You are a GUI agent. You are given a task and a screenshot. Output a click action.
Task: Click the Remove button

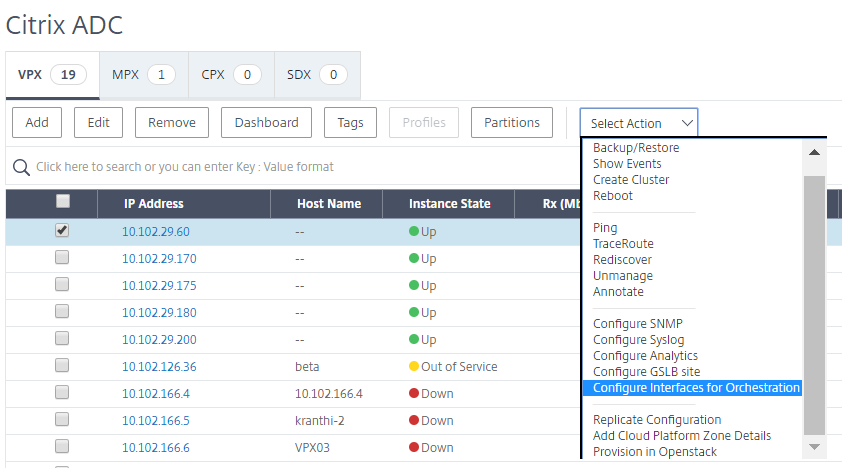(172, 122)
